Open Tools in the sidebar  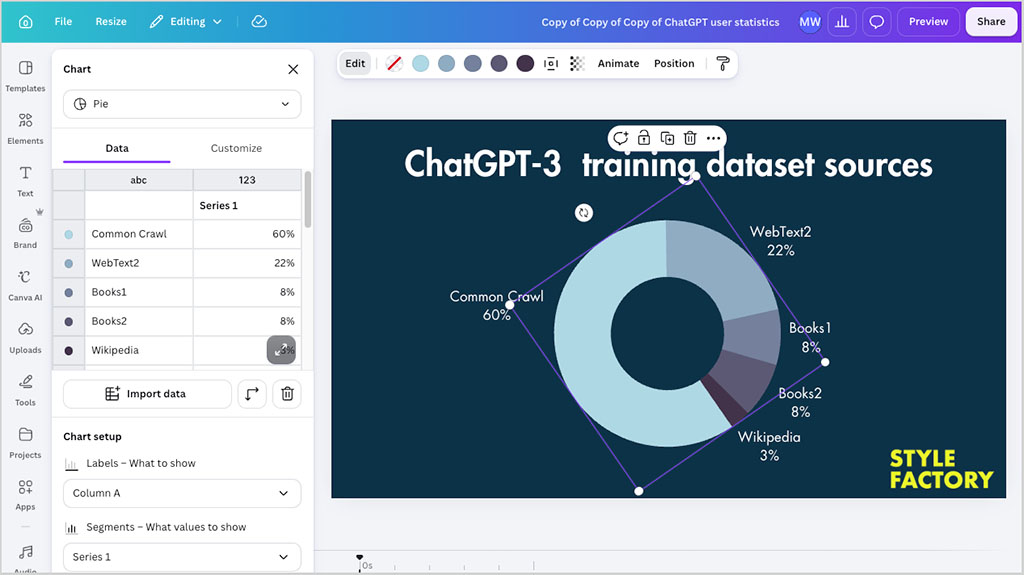point(25,390)
